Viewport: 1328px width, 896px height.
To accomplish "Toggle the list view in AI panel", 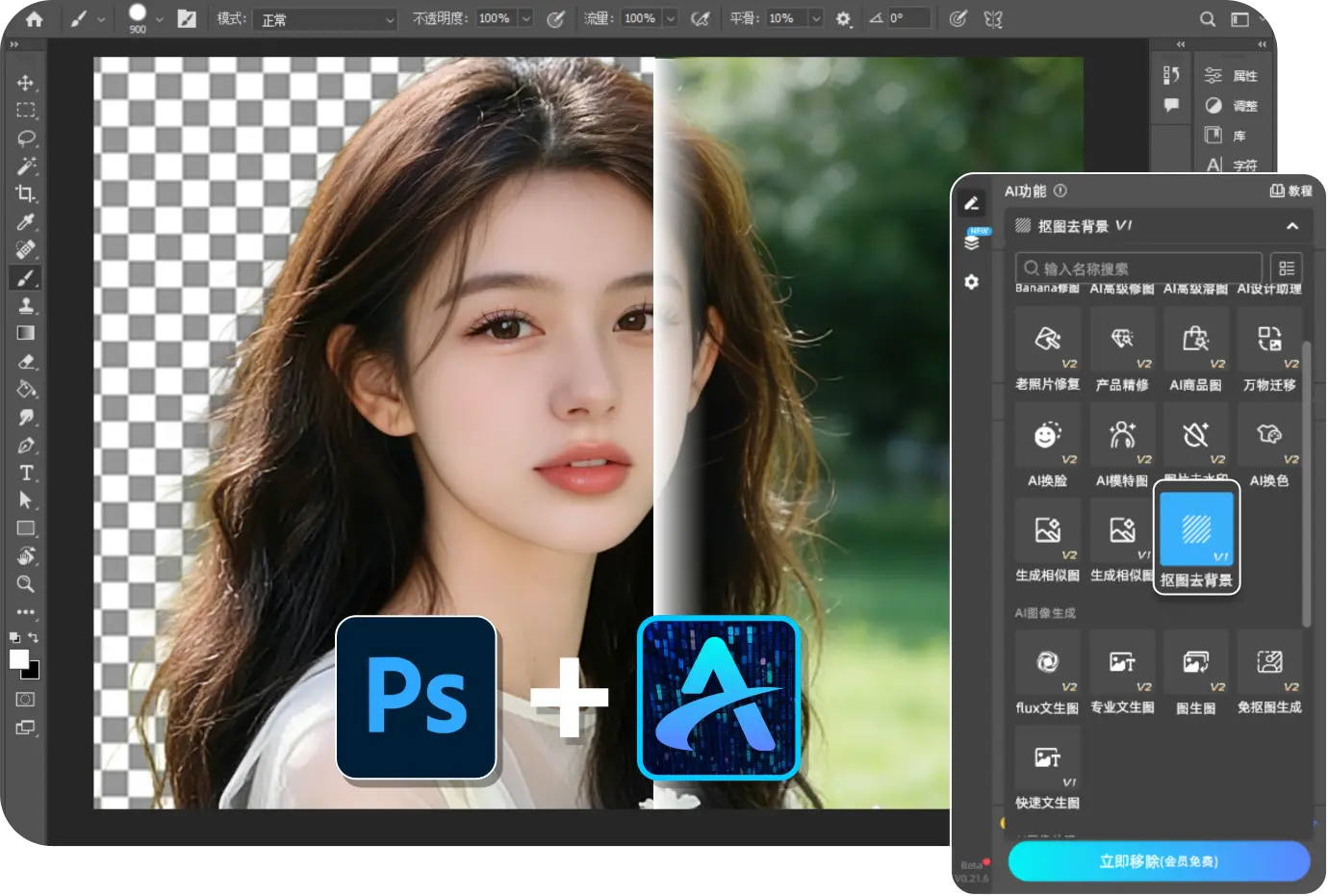I will click(1287, 269).
